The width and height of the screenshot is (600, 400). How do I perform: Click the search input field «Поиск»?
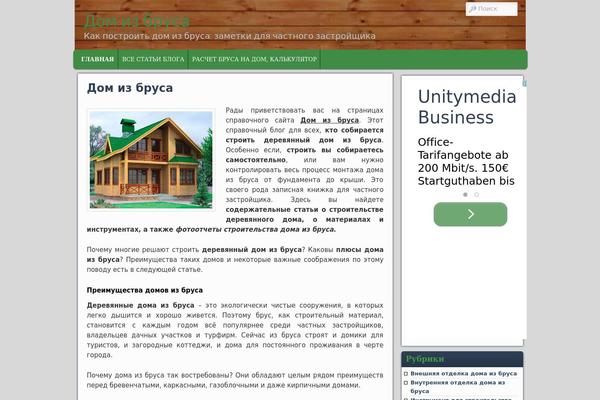tap(491, 9)
